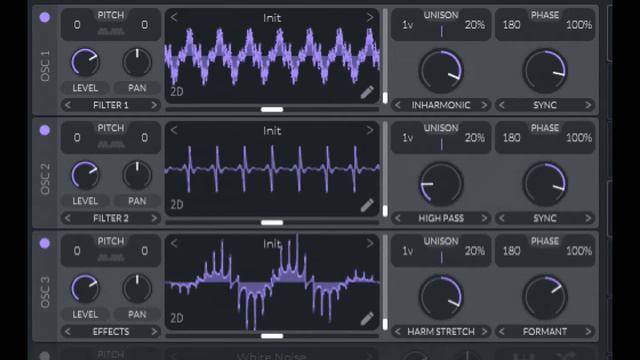The height and width of the screenshot is (360, 640).
Task: Open the OSC 1 wavetable pencil editor
Action: point(367,92)
